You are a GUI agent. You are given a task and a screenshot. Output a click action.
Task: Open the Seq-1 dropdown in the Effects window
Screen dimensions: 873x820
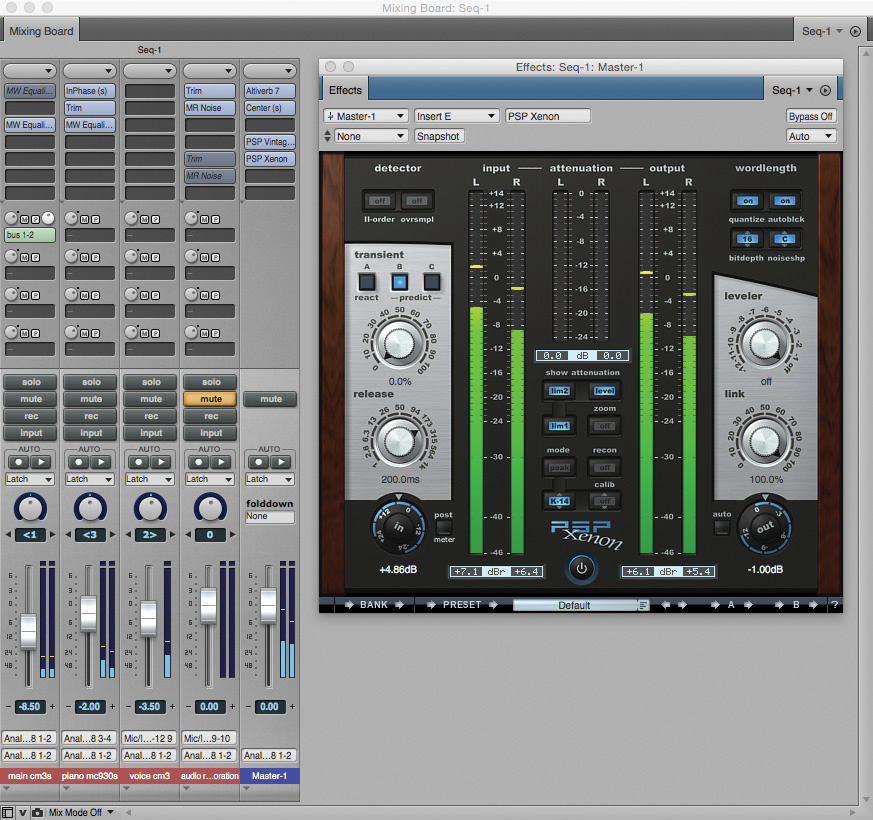tap(792, 90)
